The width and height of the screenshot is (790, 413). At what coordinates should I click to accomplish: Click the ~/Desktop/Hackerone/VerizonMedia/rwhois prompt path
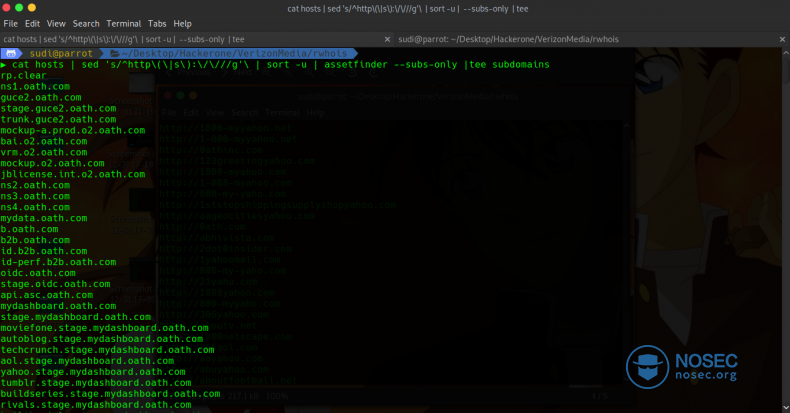click(234, 53)
